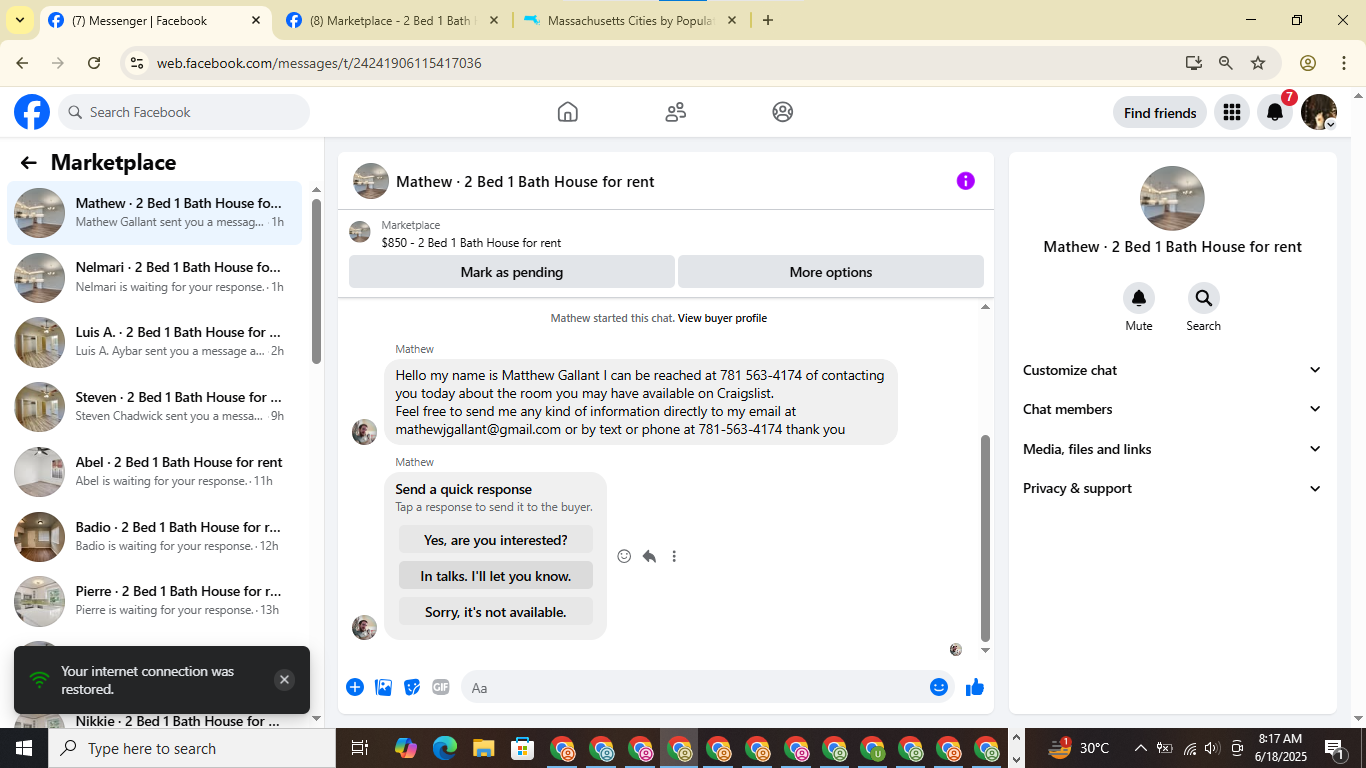The image size is (1366, 768).
Task: Switch to the Marketplace 2 Bed 1 Bath tab
Action: (x=392, y=20)
